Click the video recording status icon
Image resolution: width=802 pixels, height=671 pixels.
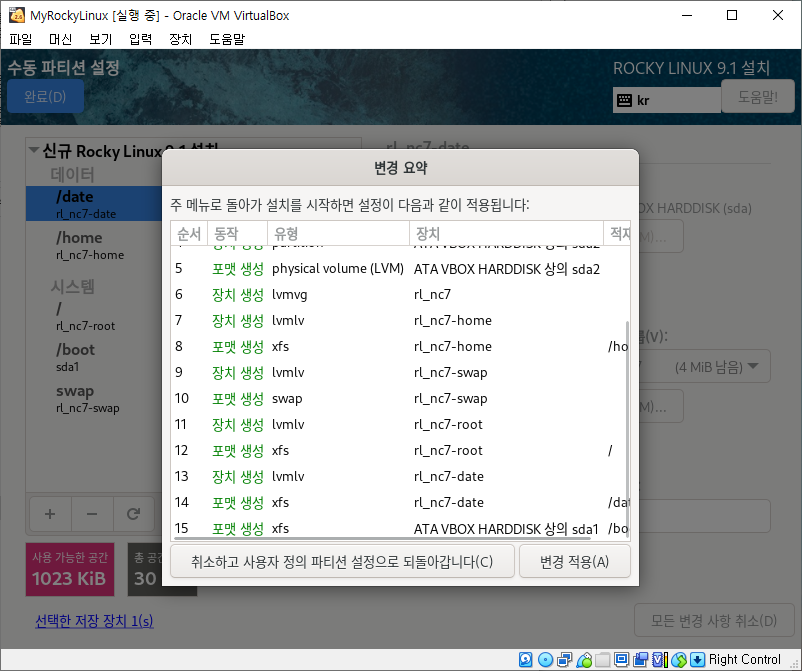[x=640, y=660]
